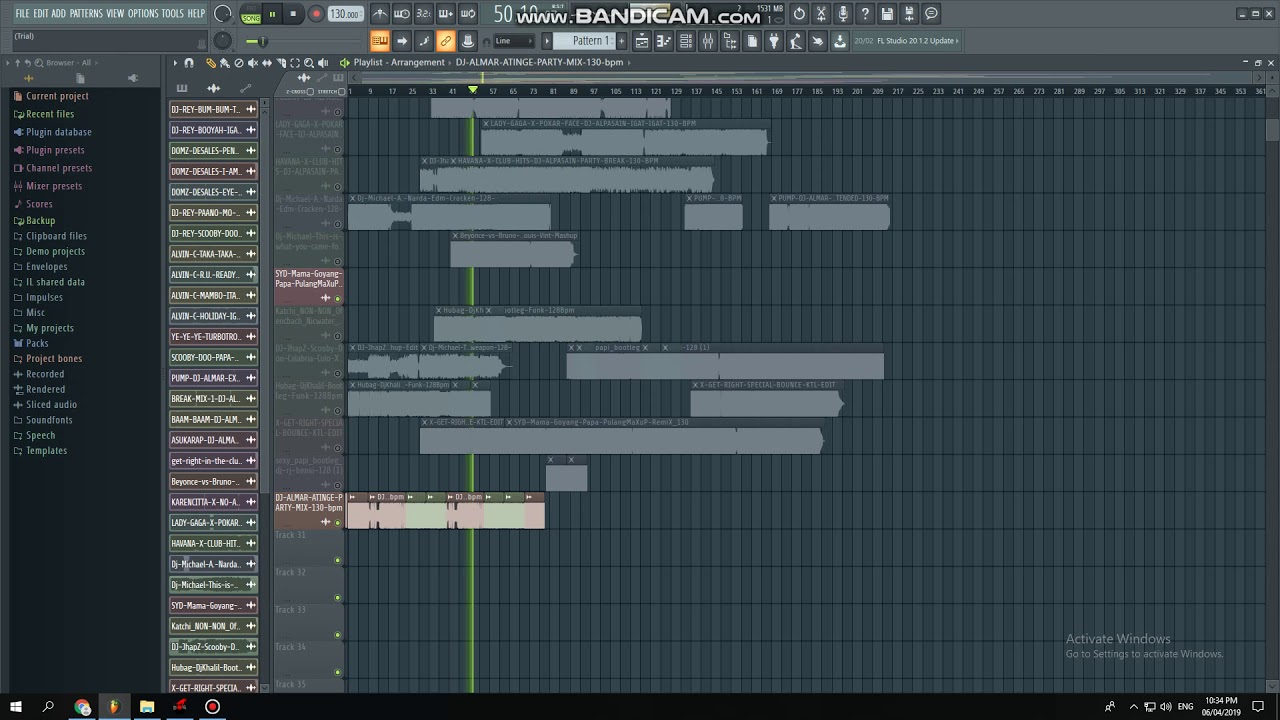The width and height of the screenshot is (1280, 720).
Task: Open the EDIT menu
Action: (41, 14)
